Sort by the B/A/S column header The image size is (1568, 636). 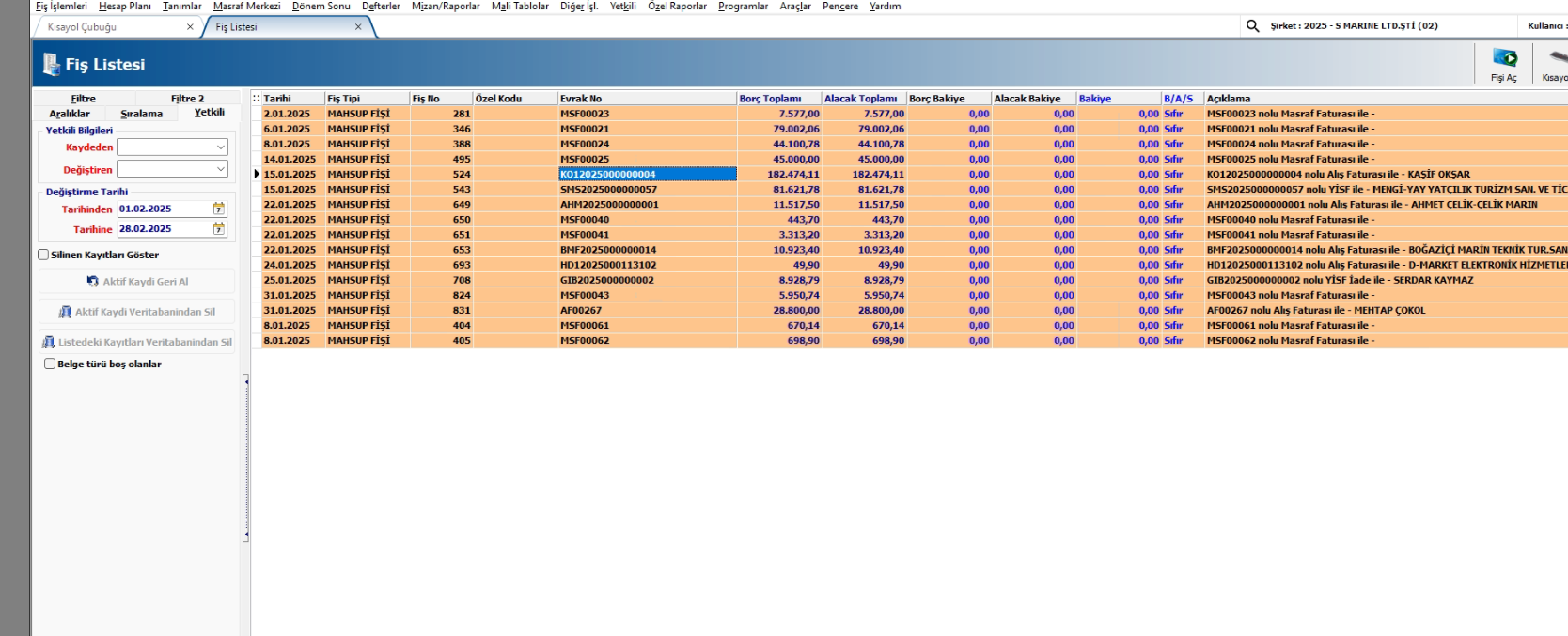[1182, 98]
